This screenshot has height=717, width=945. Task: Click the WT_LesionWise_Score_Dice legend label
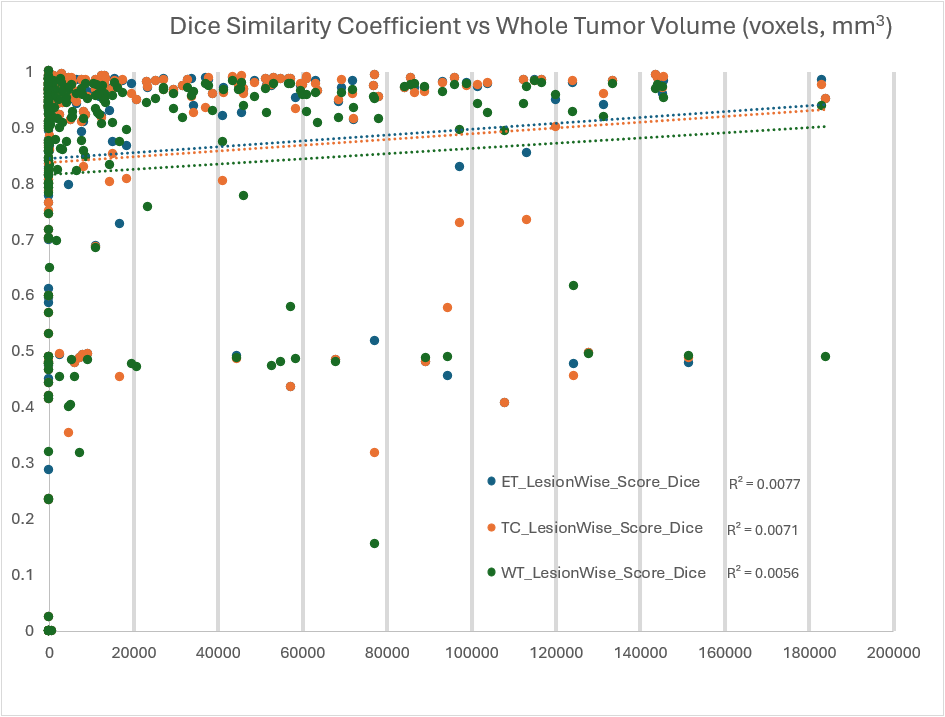[603, 572]
